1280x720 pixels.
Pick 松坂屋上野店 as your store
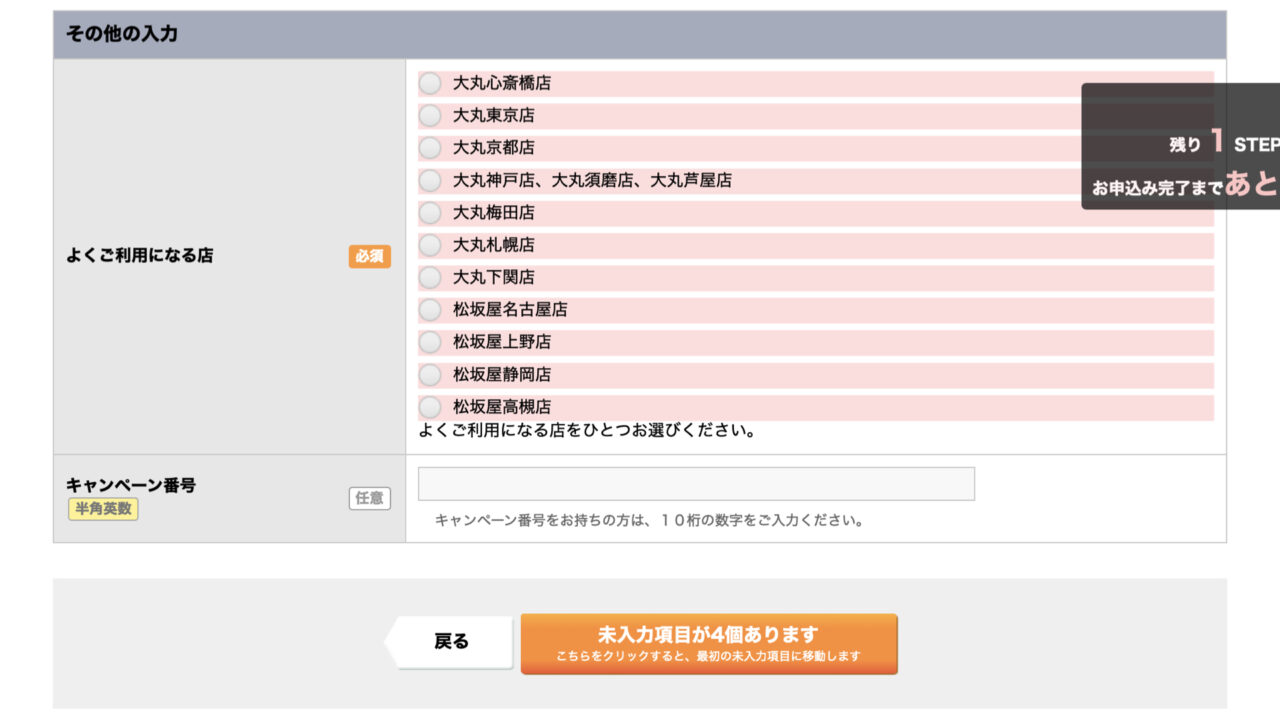pos(430,342)
